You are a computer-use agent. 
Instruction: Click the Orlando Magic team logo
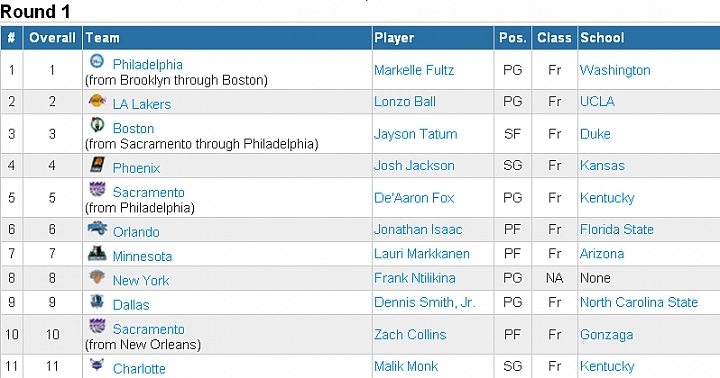[97, 228]
